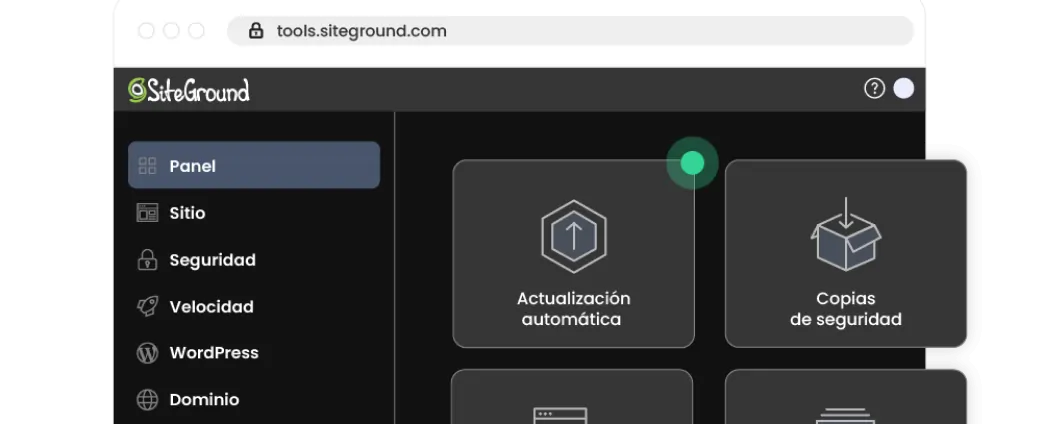Click the tools.siteground.com address bar

pos(570,31)
